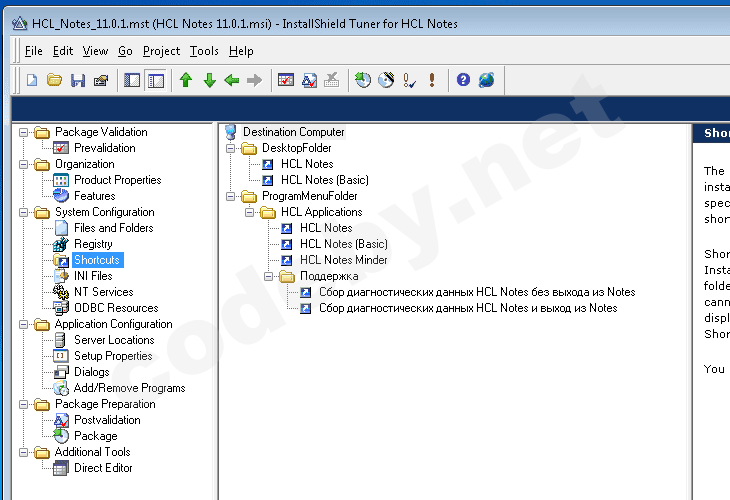Select HCL Notes shortcut under DesktopFolder
Image resolution: width=730 pixels, height=500 pixels.
307,164
